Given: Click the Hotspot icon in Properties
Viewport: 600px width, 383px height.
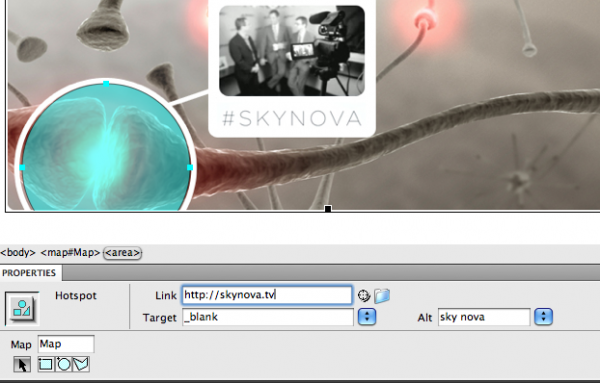Looking at the screenshot, I should [22, 308].
